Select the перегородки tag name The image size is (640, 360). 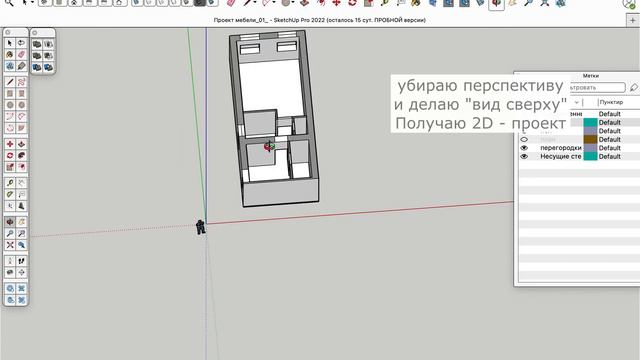pyautogui.click(x=561, y=148)
